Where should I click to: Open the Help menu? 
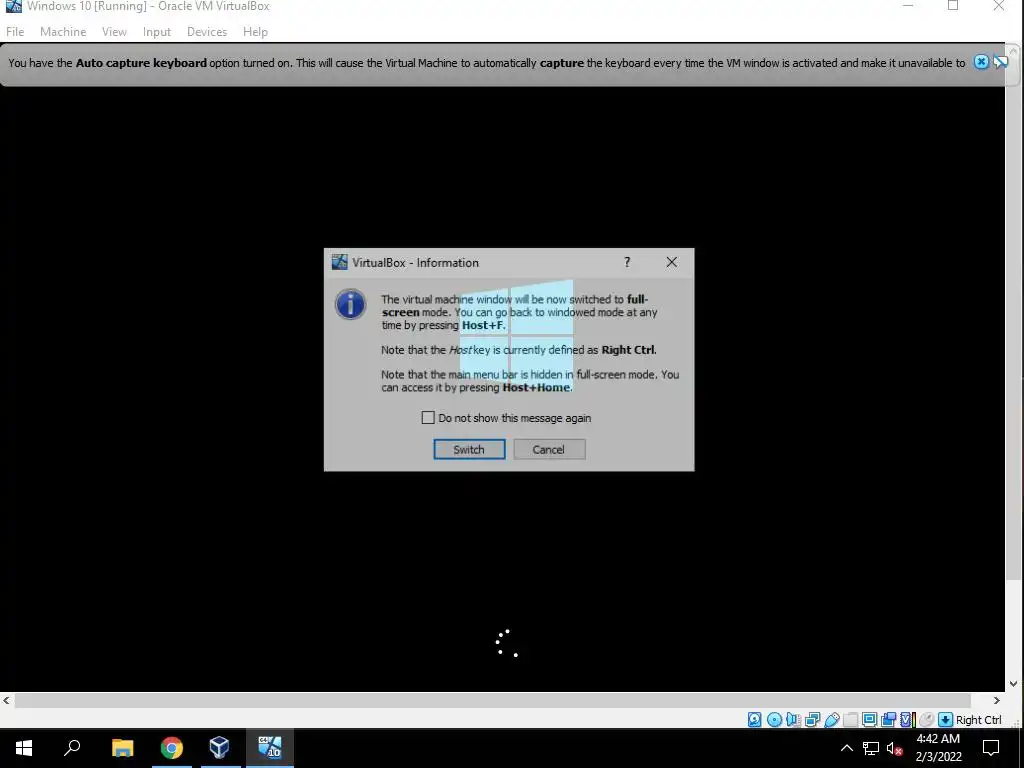255,31
